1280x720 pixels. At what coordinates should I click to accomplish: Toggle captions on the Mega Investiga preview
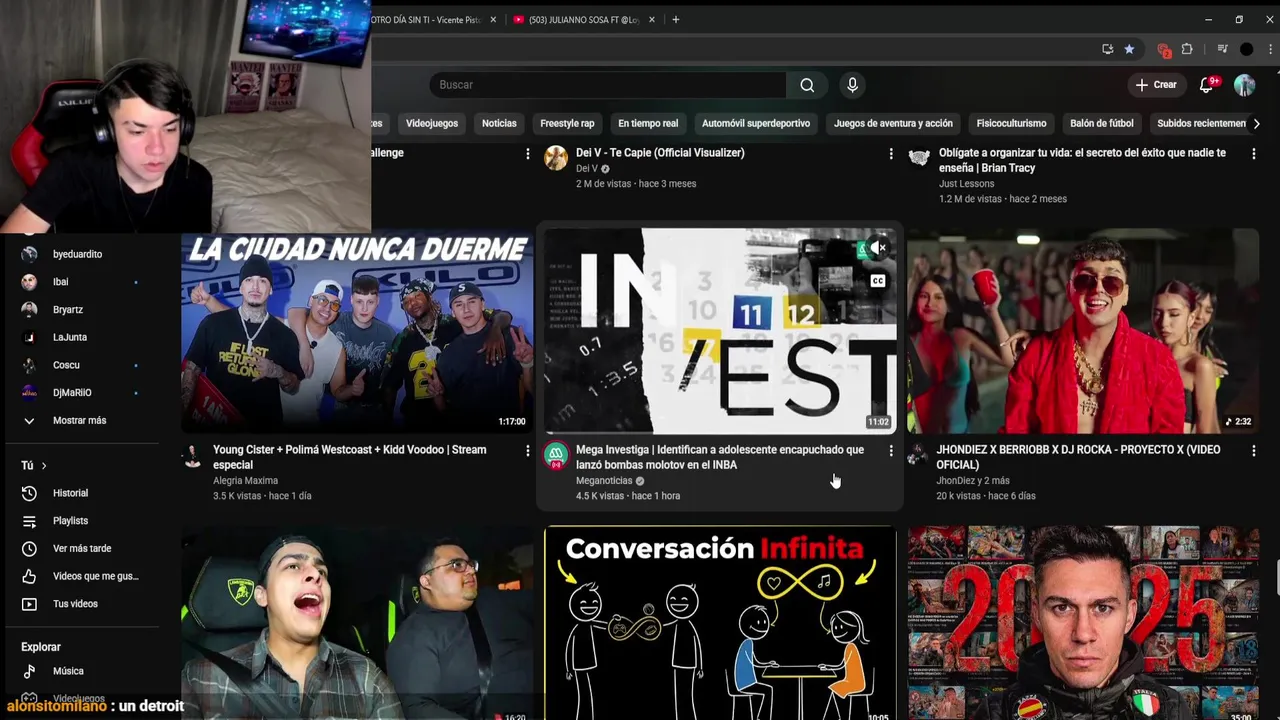click(877, 281)
